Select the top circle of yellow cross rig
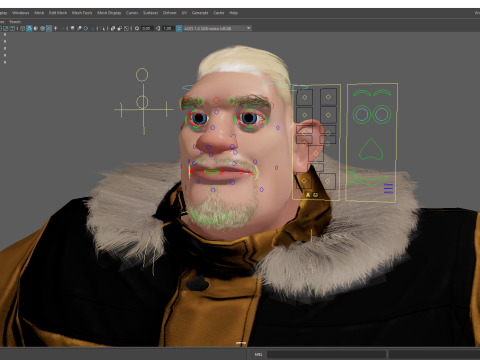 pyautogui.click(x=142, y=75)
